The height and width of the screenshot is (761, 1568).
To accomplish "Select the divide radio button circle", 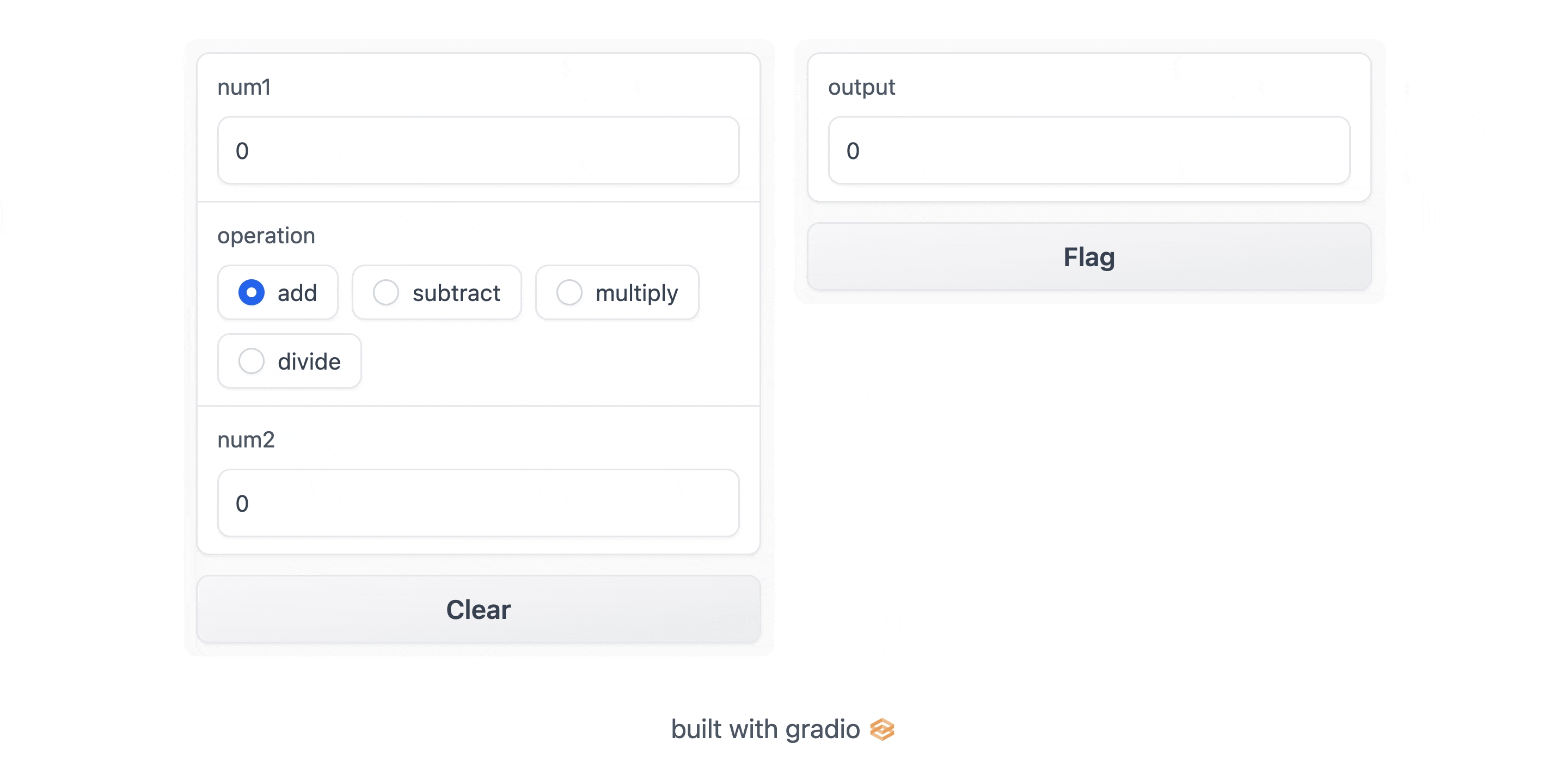I will point(252,361).
